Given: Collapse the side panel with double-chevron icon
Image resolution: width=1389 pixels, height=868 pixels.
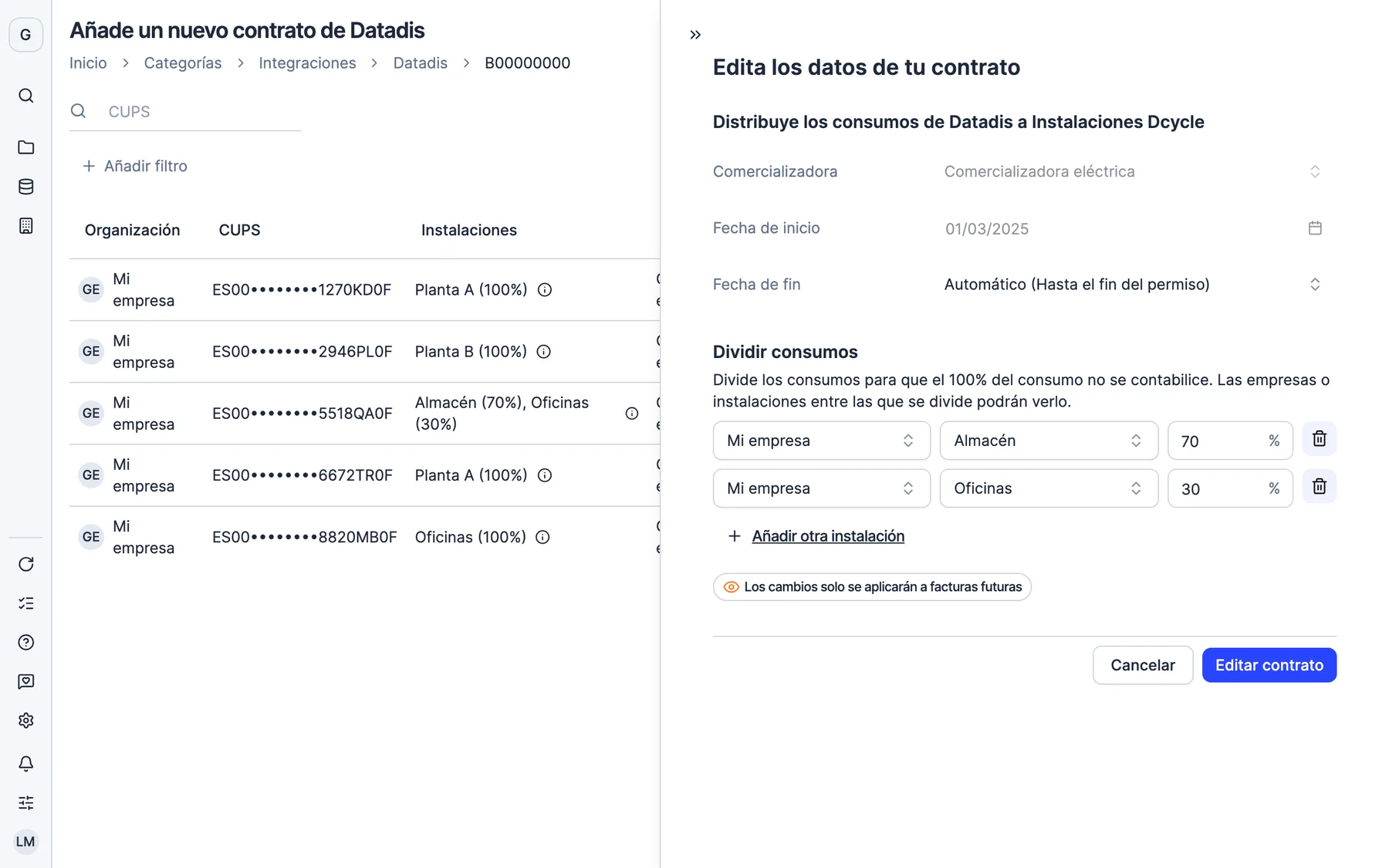Looking at the screenshot, I should (695, 35).
